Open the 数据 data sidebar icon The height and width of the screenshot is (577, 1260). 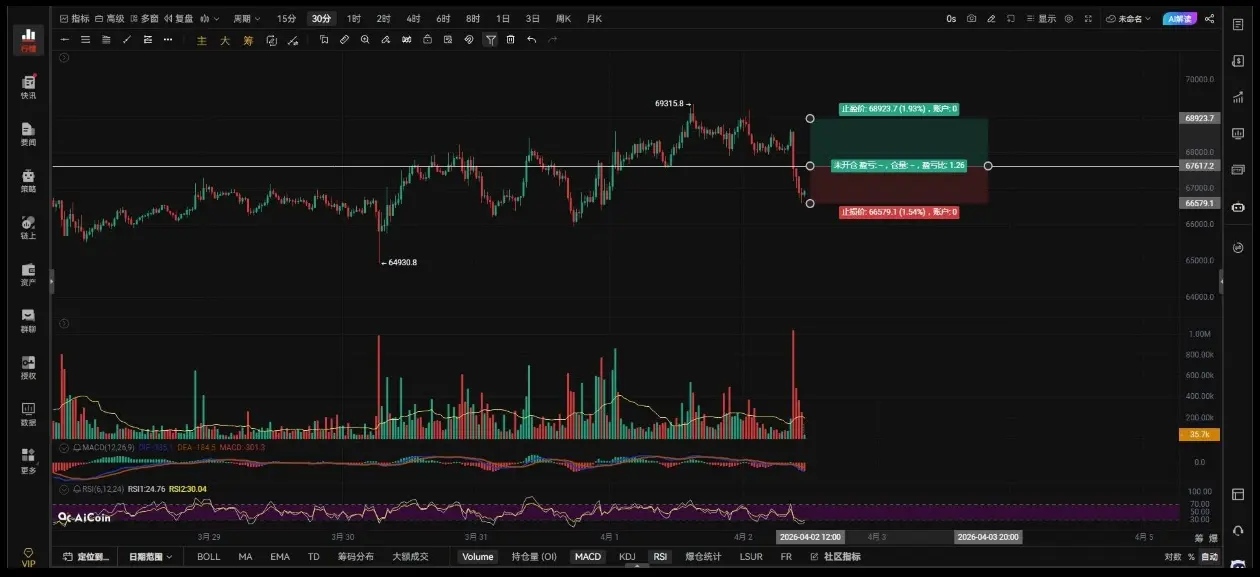click(28, 413)
